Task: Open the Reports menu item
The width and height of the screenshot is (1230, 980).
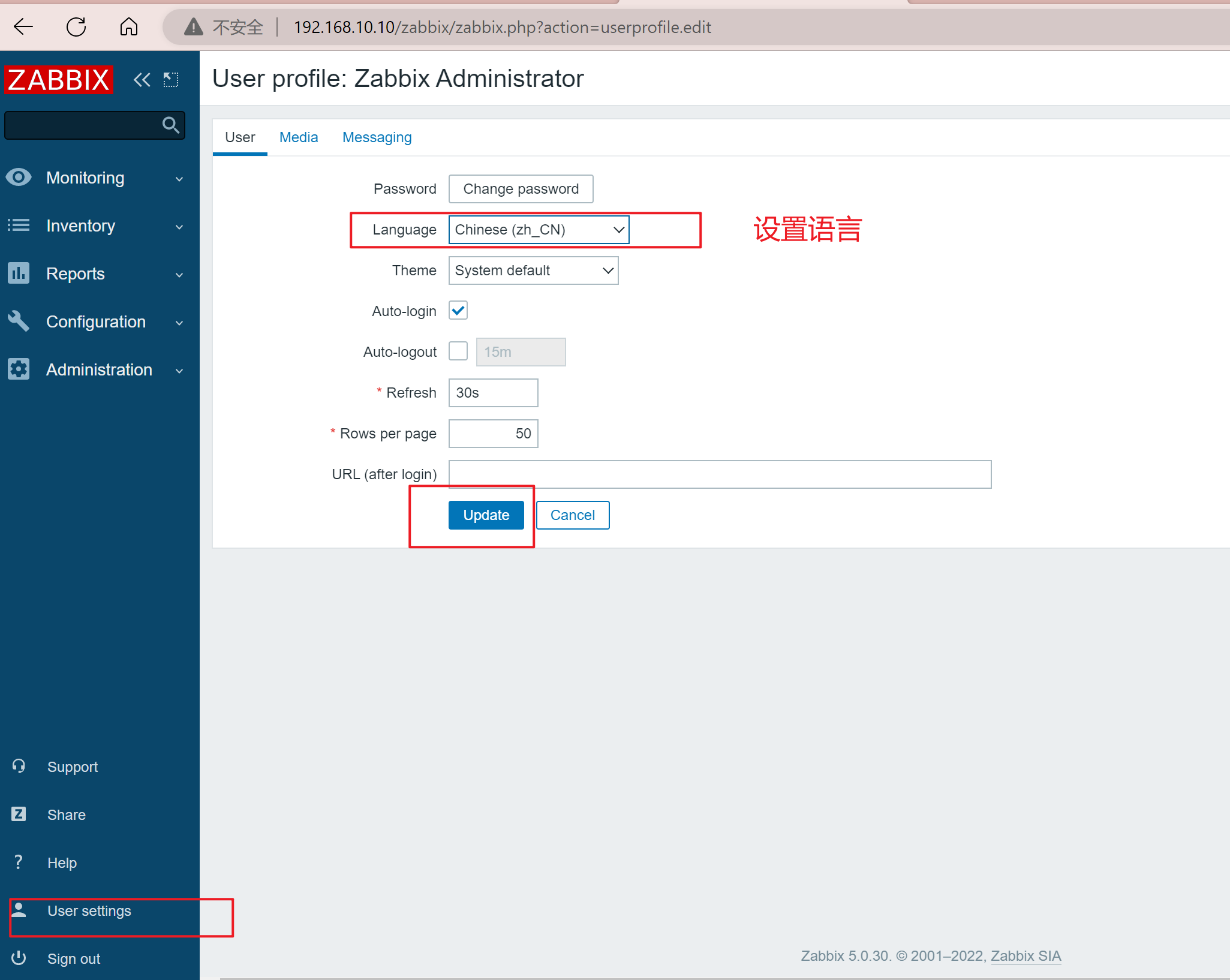Action: coord(100,273)
